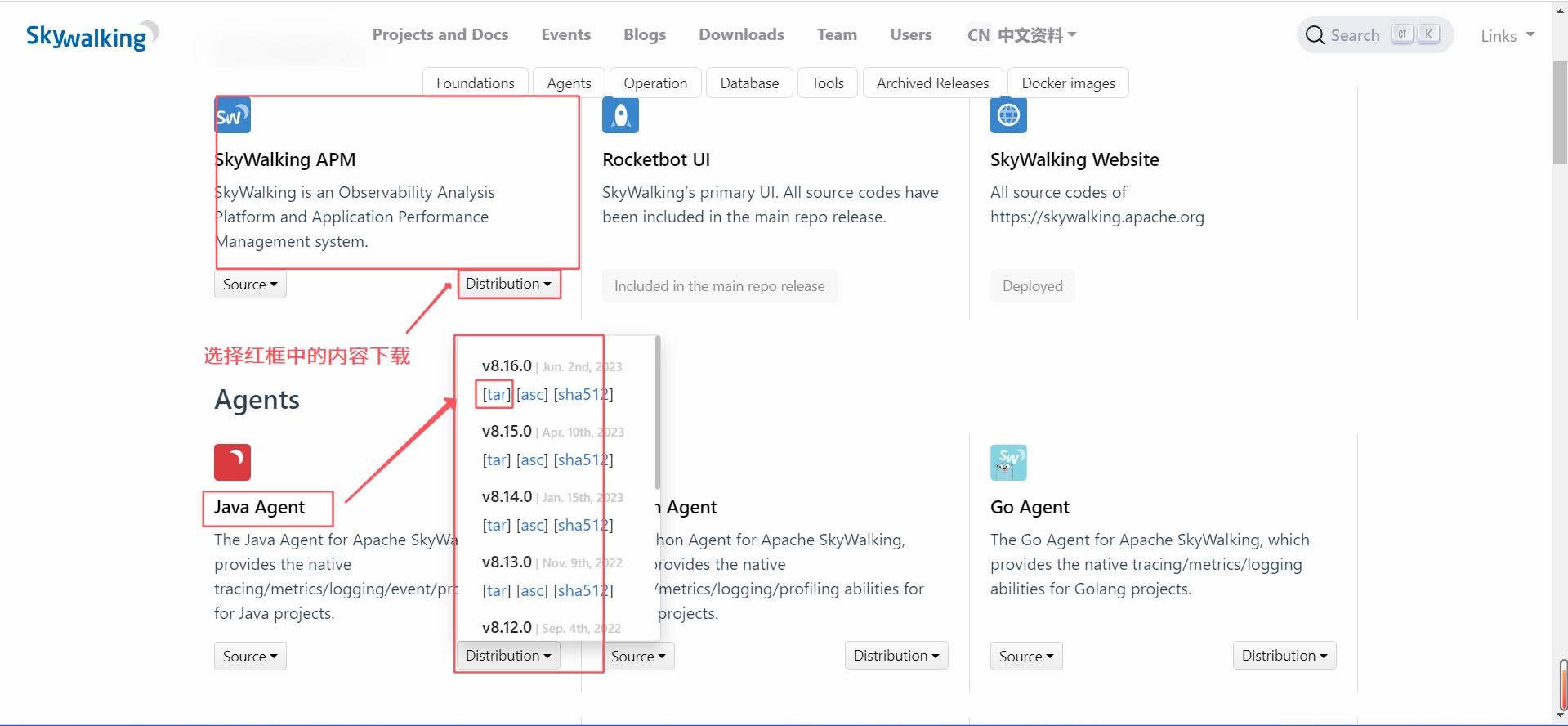Click the SkyWalking Website globe icon
This screenshot has width=1568, height=726.
coord(1008,115)
